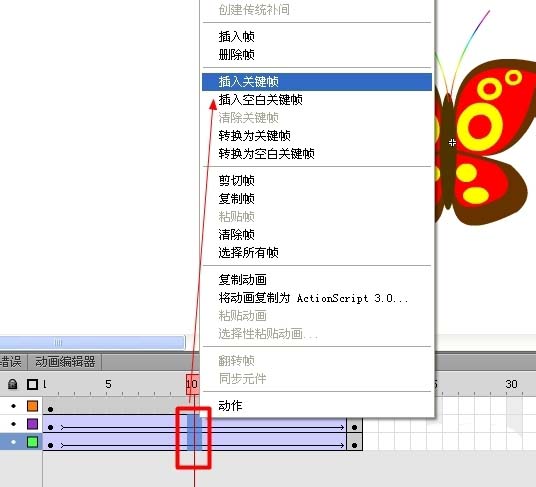The height and width of the screenshot is (487, 536).
Task: Click the lock-all-layers padlock icon
Action: [13, 384]
